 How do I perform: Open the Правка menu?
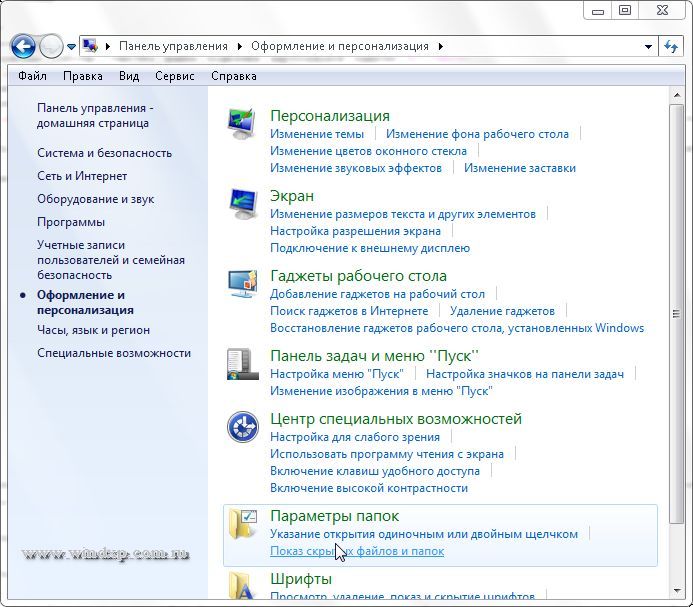click(83, 76)
